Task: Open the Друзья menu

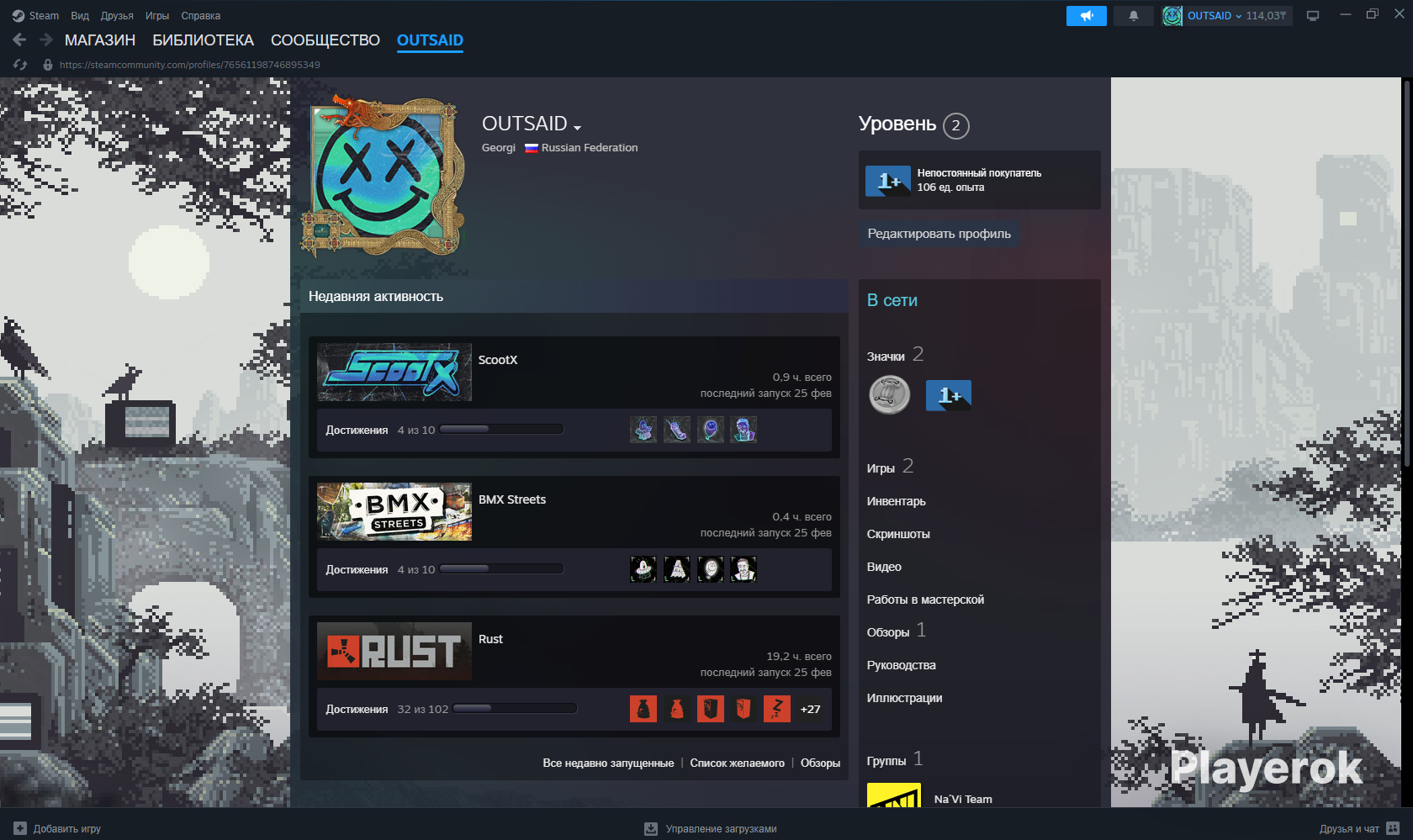Action: 117,16
